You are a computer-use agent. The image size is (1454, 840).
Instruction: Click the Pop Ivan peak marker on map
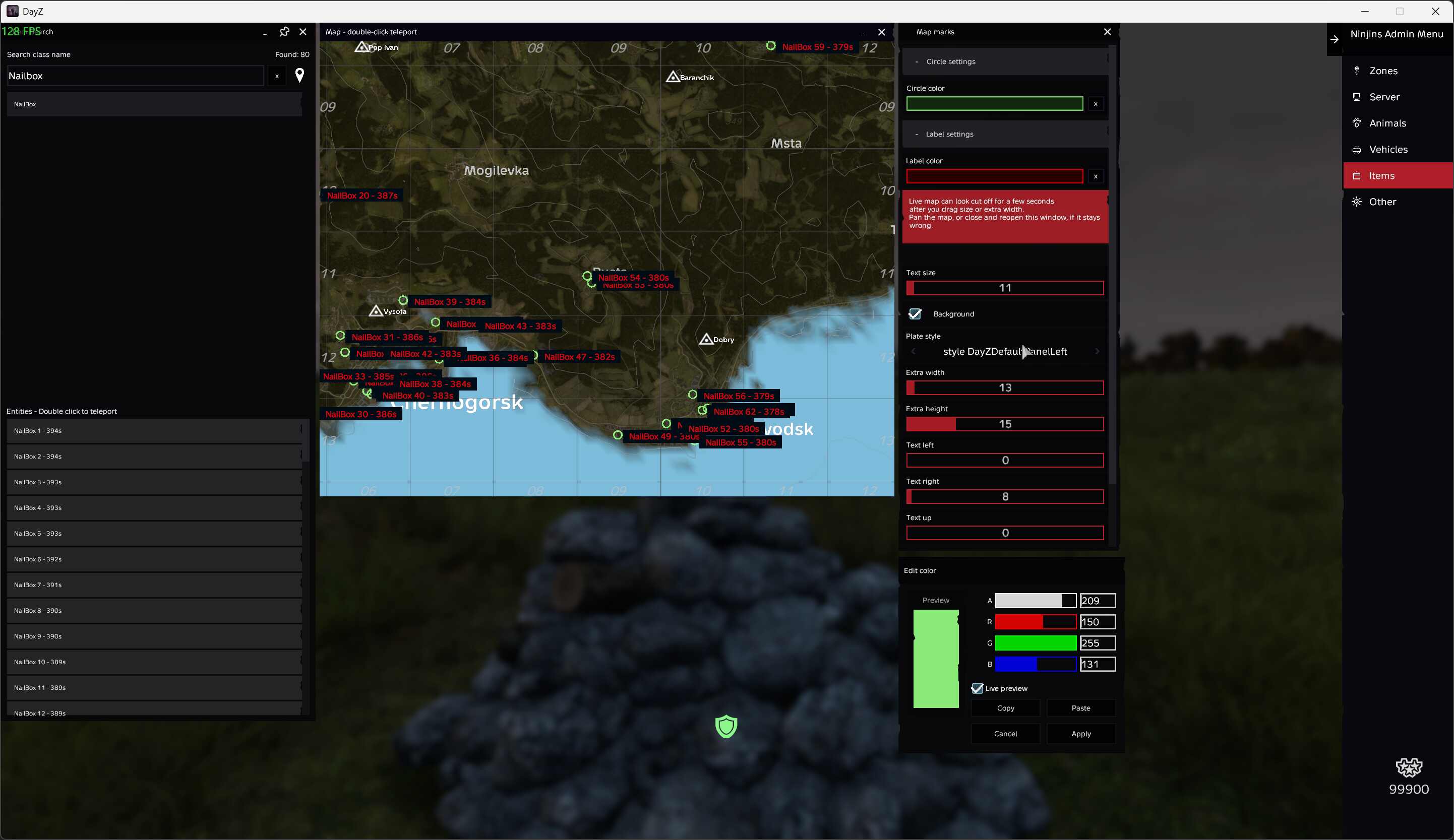tap(361, 47)
